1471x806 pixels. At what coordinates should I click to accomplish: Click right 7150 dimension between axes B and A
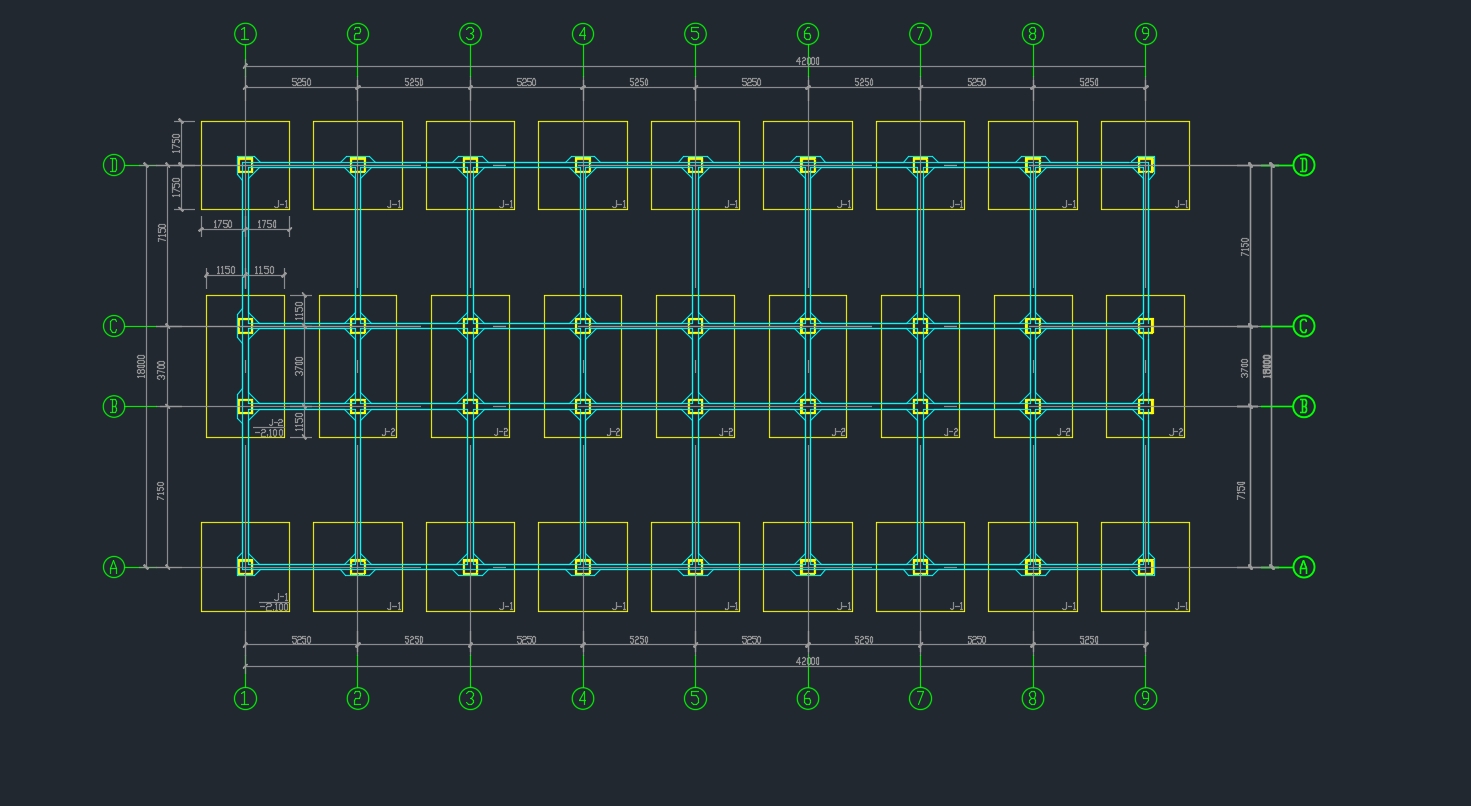coord(1241,490)
